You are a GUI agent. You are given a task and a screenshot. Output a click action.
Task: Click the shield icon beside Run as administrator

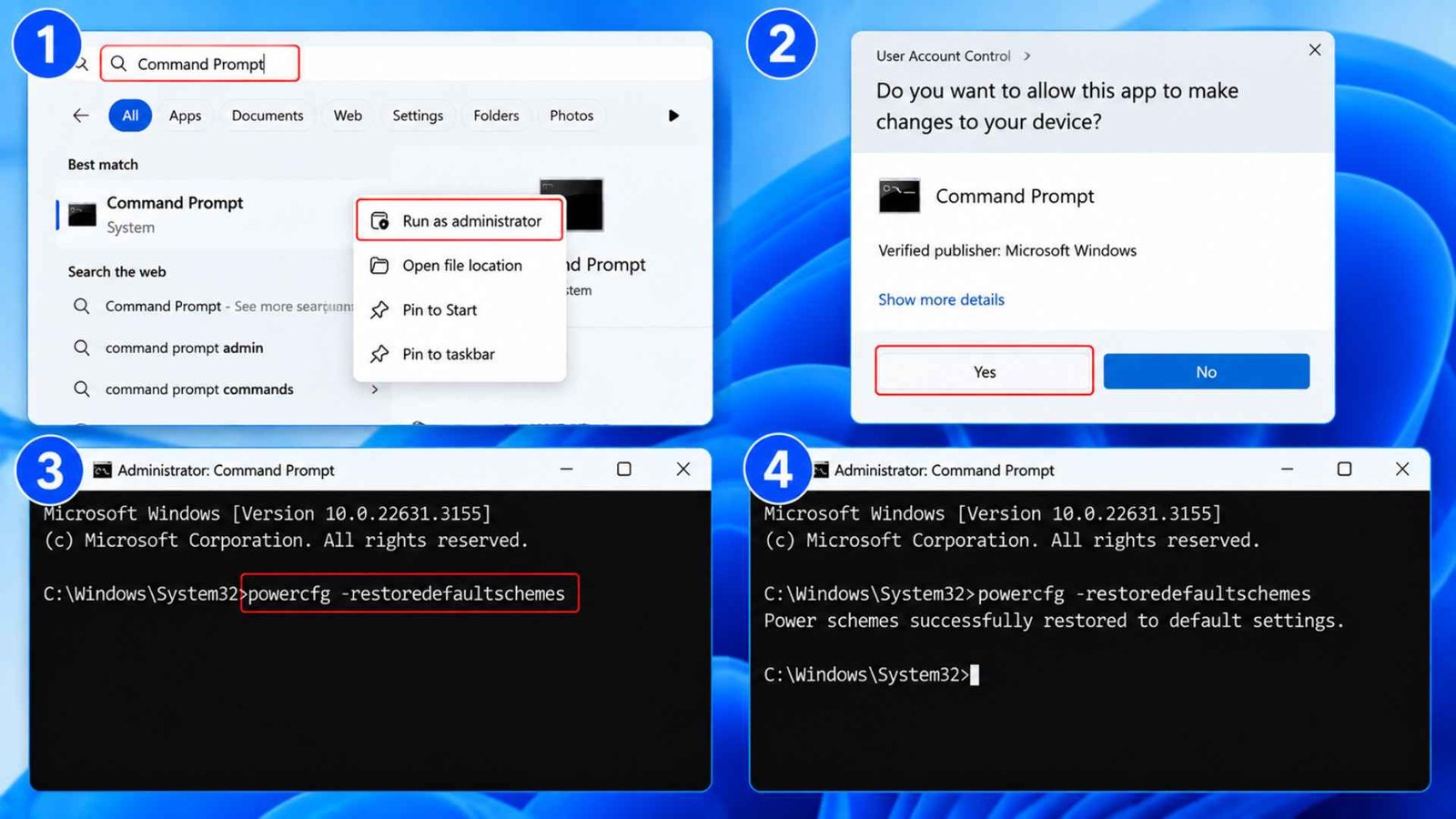tap(380, 221)
